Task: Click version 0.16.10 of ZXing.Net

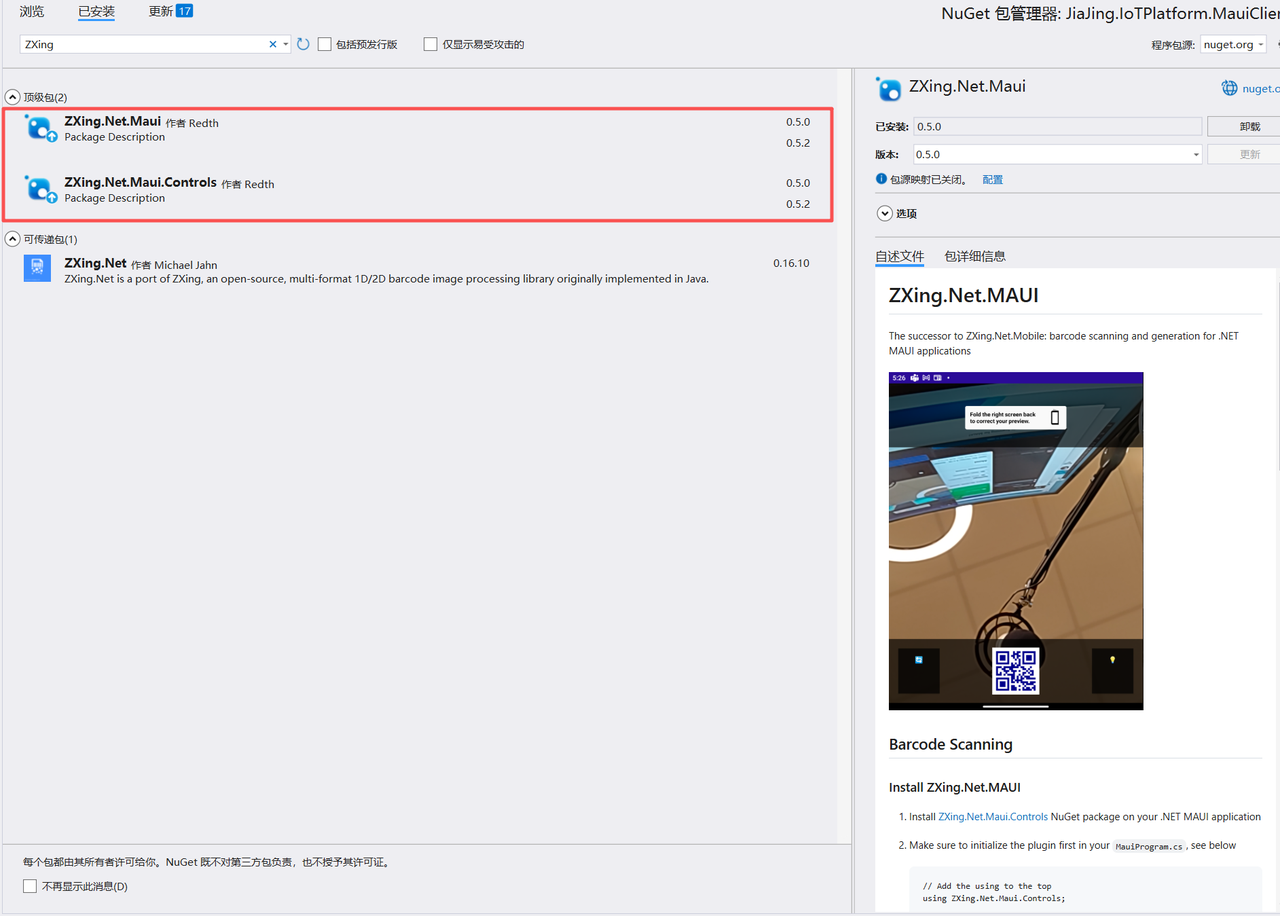Action: 791,263
